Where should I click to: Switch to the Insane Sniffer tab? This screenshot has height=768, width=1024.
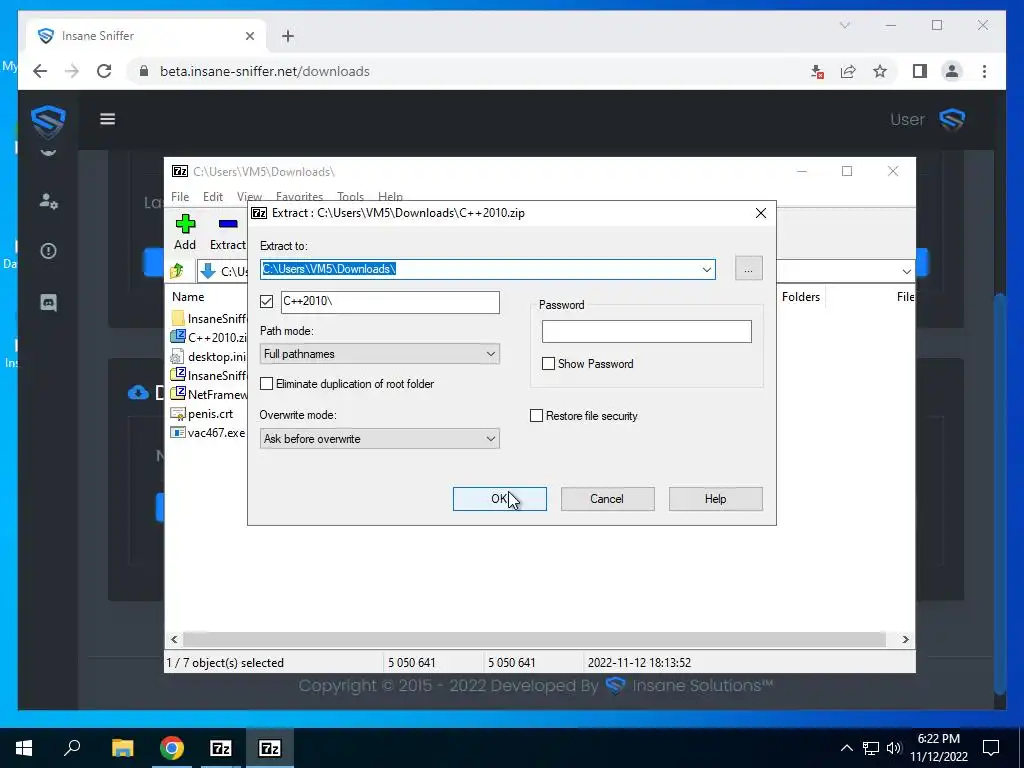click(147, 36)
